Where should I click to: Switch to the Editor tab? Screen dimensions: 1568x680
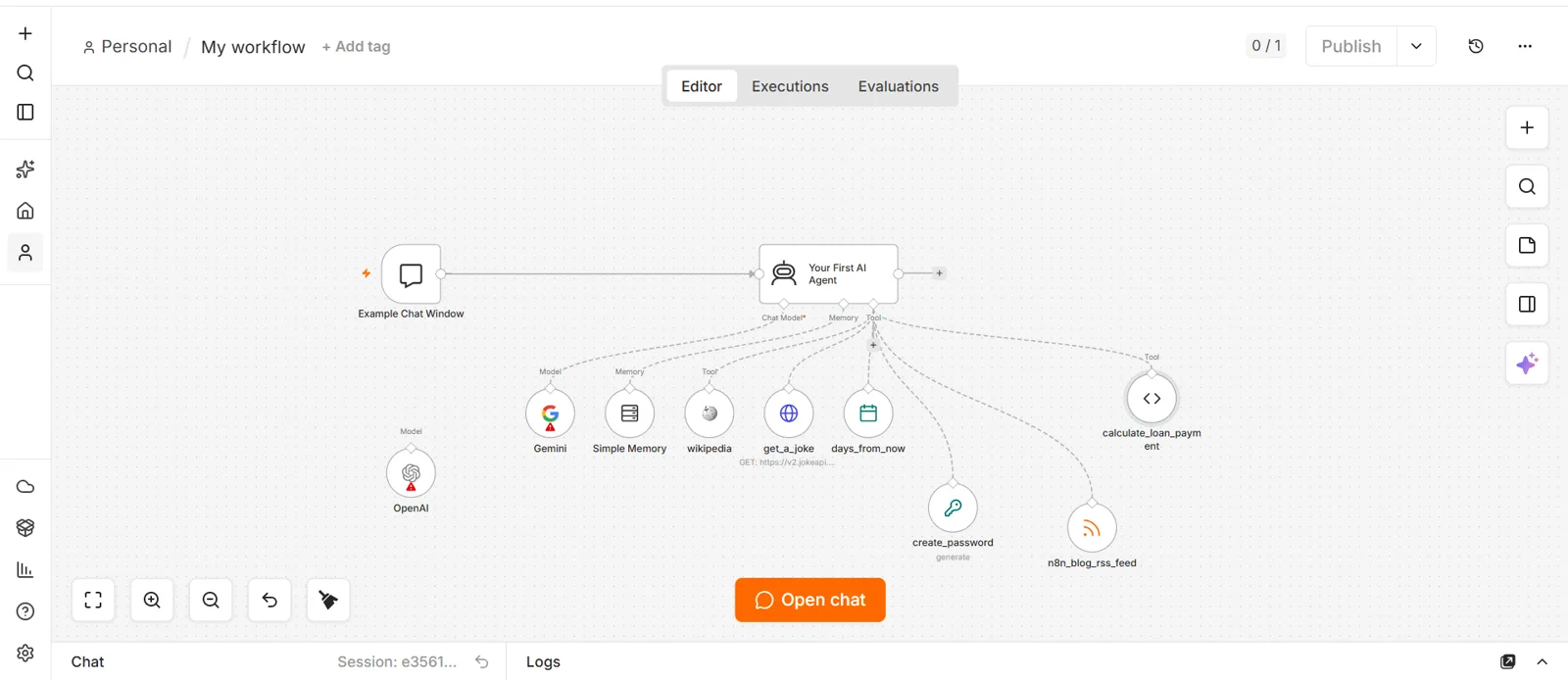pos(702,86)
